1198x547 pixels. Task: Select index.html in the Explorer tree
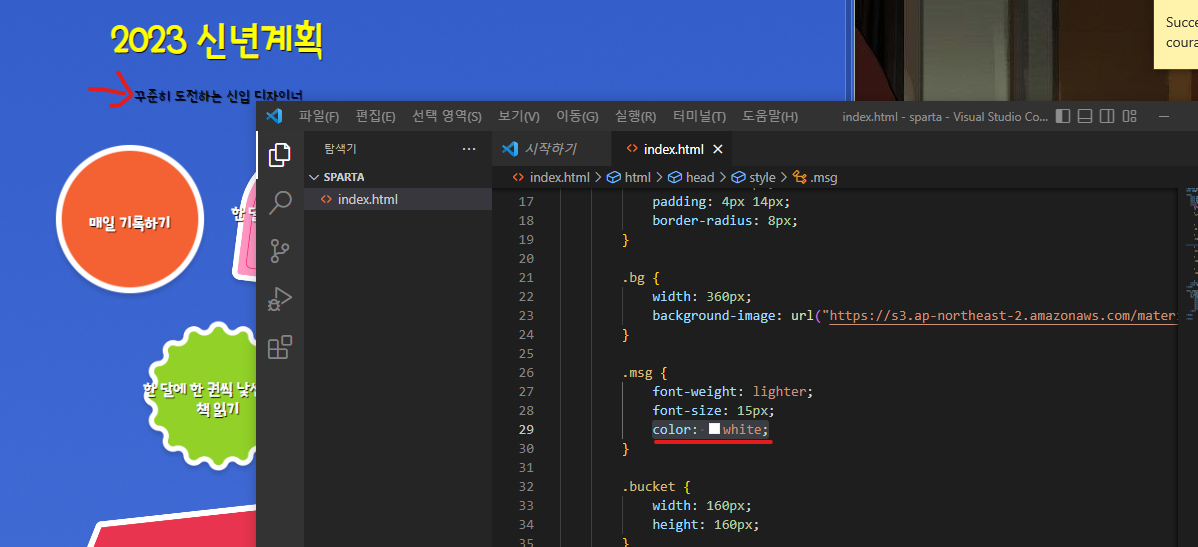coord(397,199)
